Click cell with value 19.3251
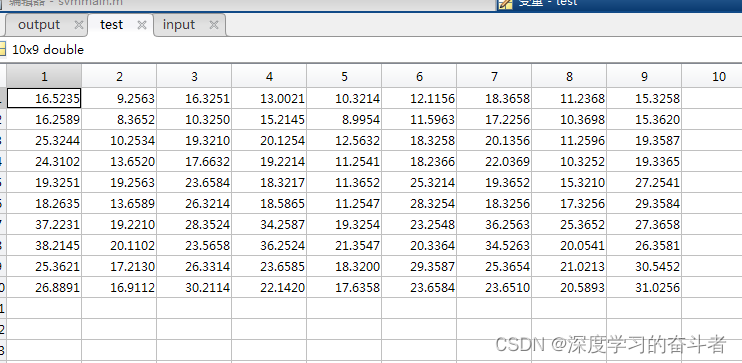 44,182
